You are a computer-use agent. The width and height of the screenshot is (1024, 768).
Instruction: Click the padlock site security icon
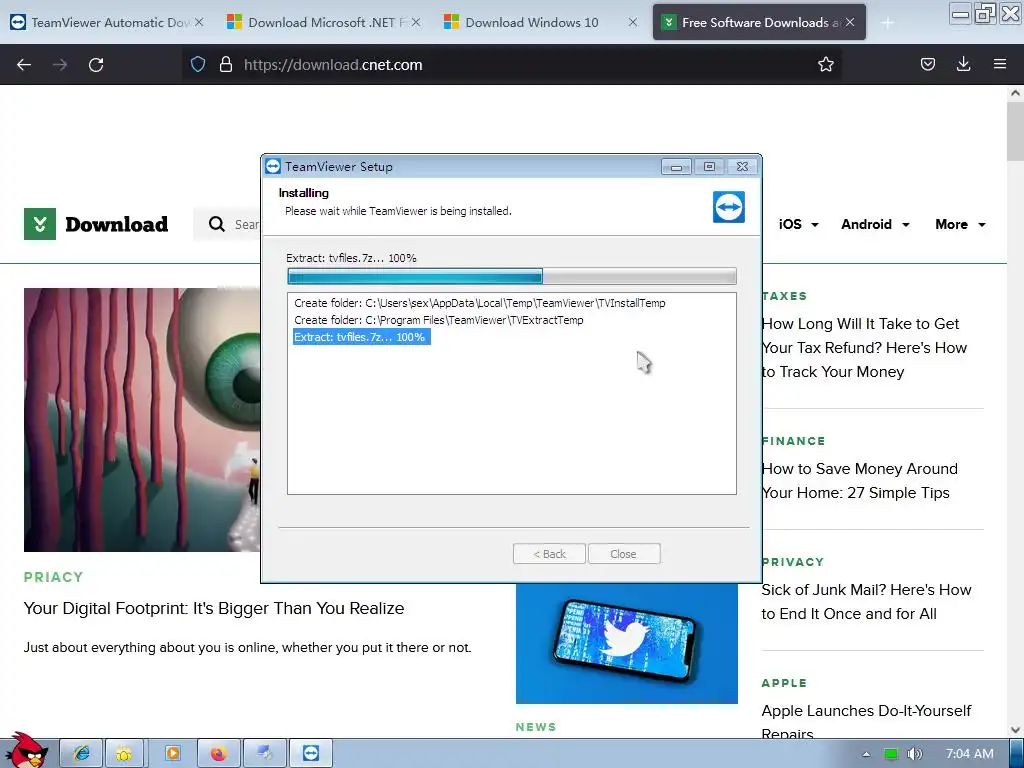tap(226, 64)
